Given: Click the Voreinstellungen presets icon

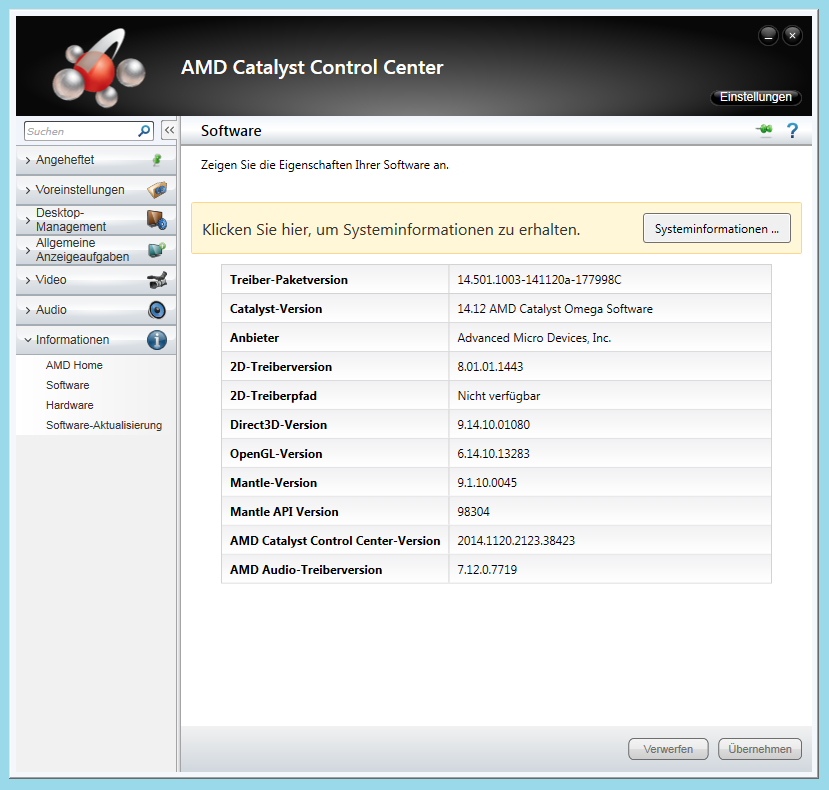Looking at the screenshot, I should pos(157,190).
